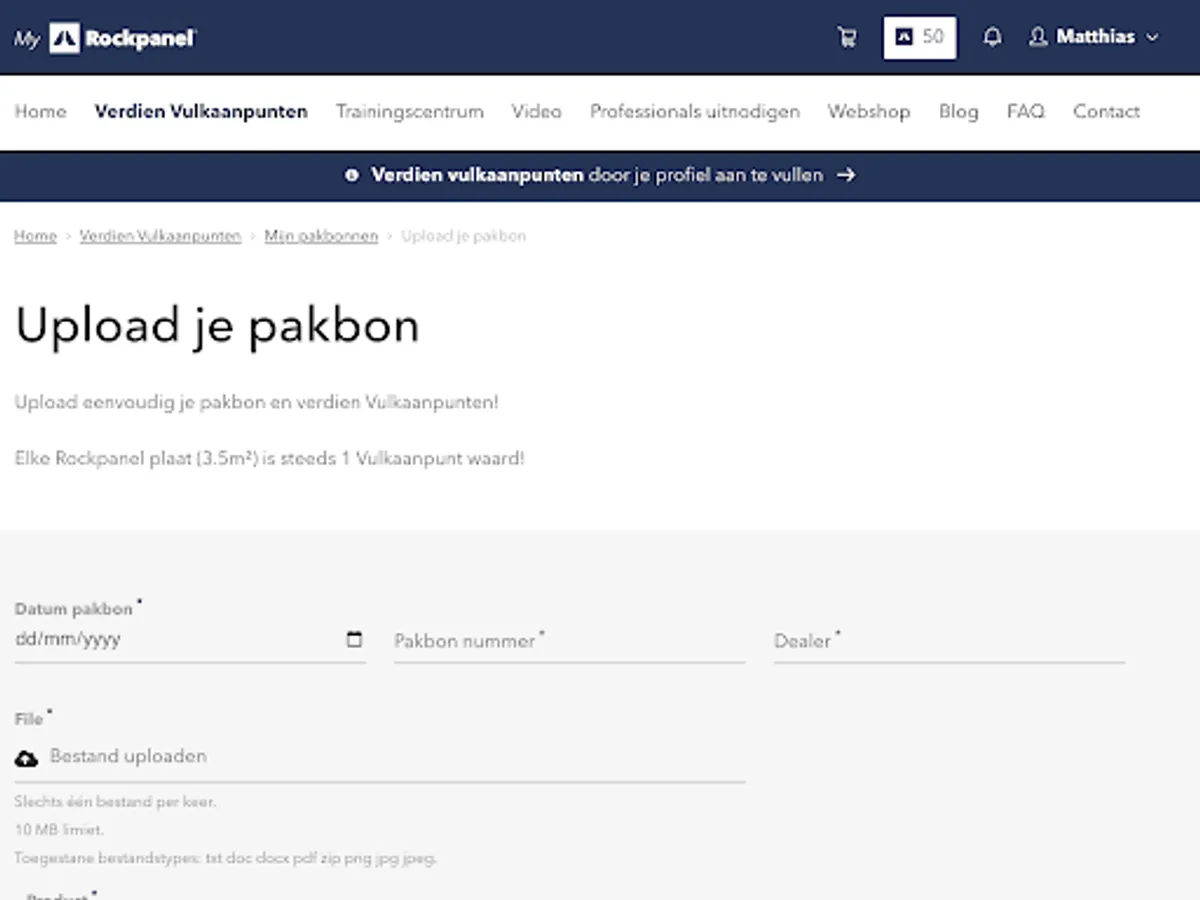Click the arrow icon in the blue banner

[x=846, y=175]
